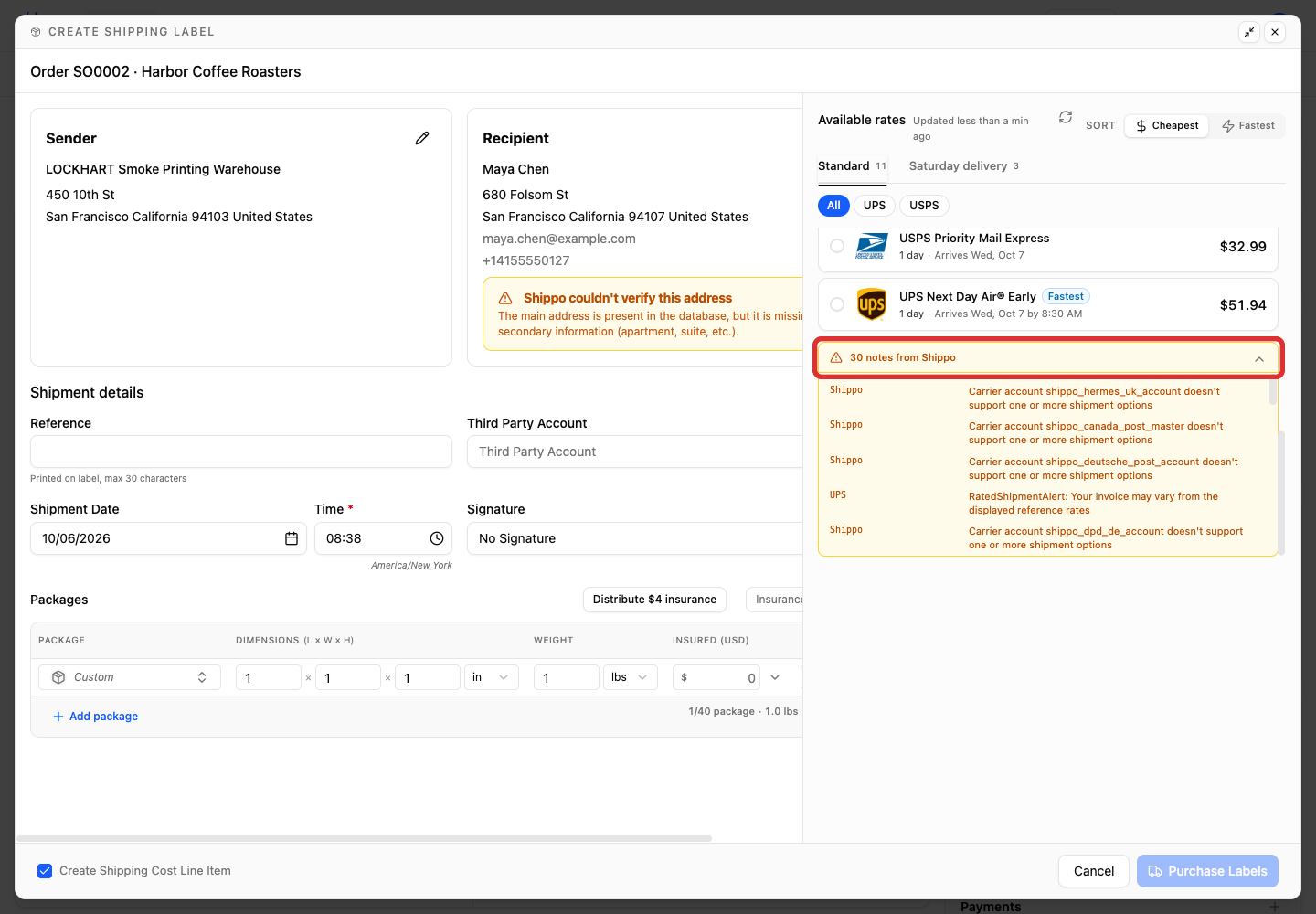Switch to the Saturday delivery tab

coord(964,166)
